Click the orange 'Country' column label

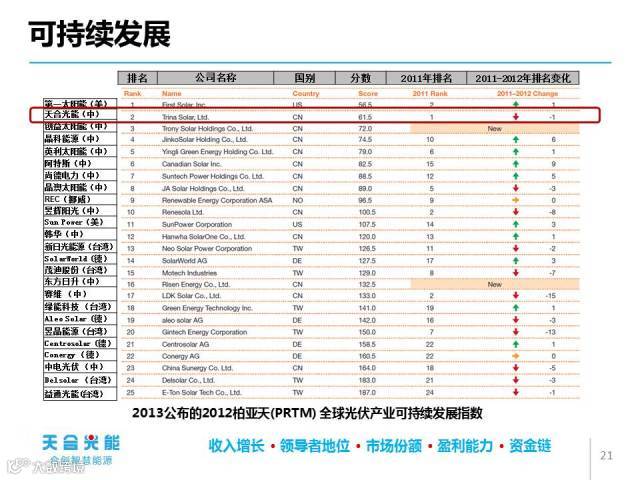coord(306,93)
